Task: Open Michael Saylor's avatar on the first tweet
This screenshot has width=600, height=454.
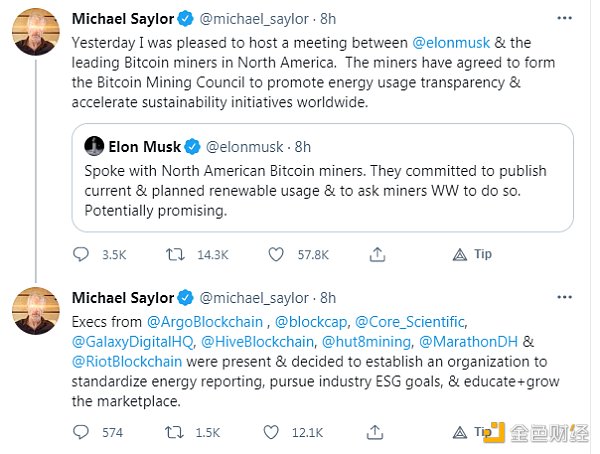Action: pos(34,33)
